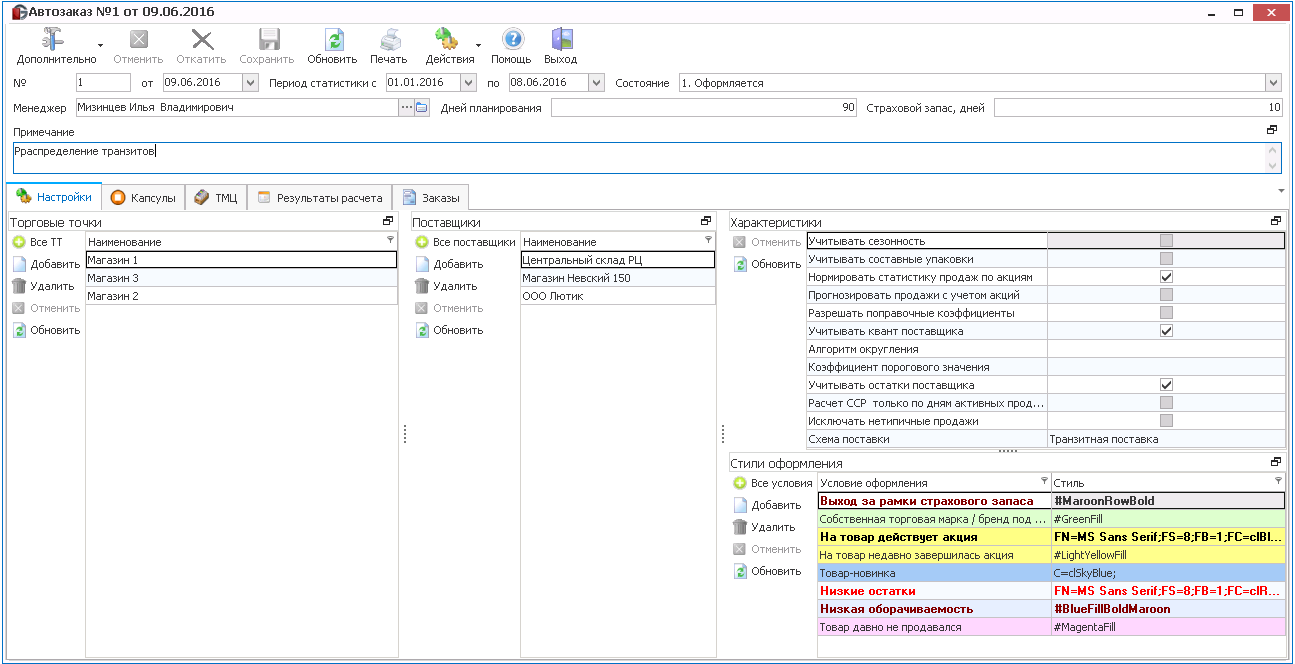Expand the Состояние dropdown
The image size is (1295, 664).
[x=1273, y=82]
